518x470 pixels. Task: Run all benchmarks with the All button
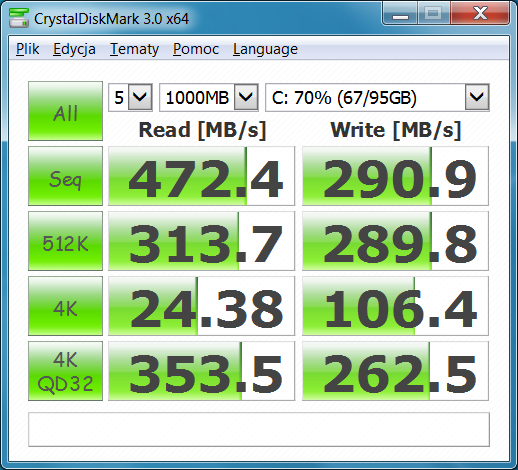(65, 111)
